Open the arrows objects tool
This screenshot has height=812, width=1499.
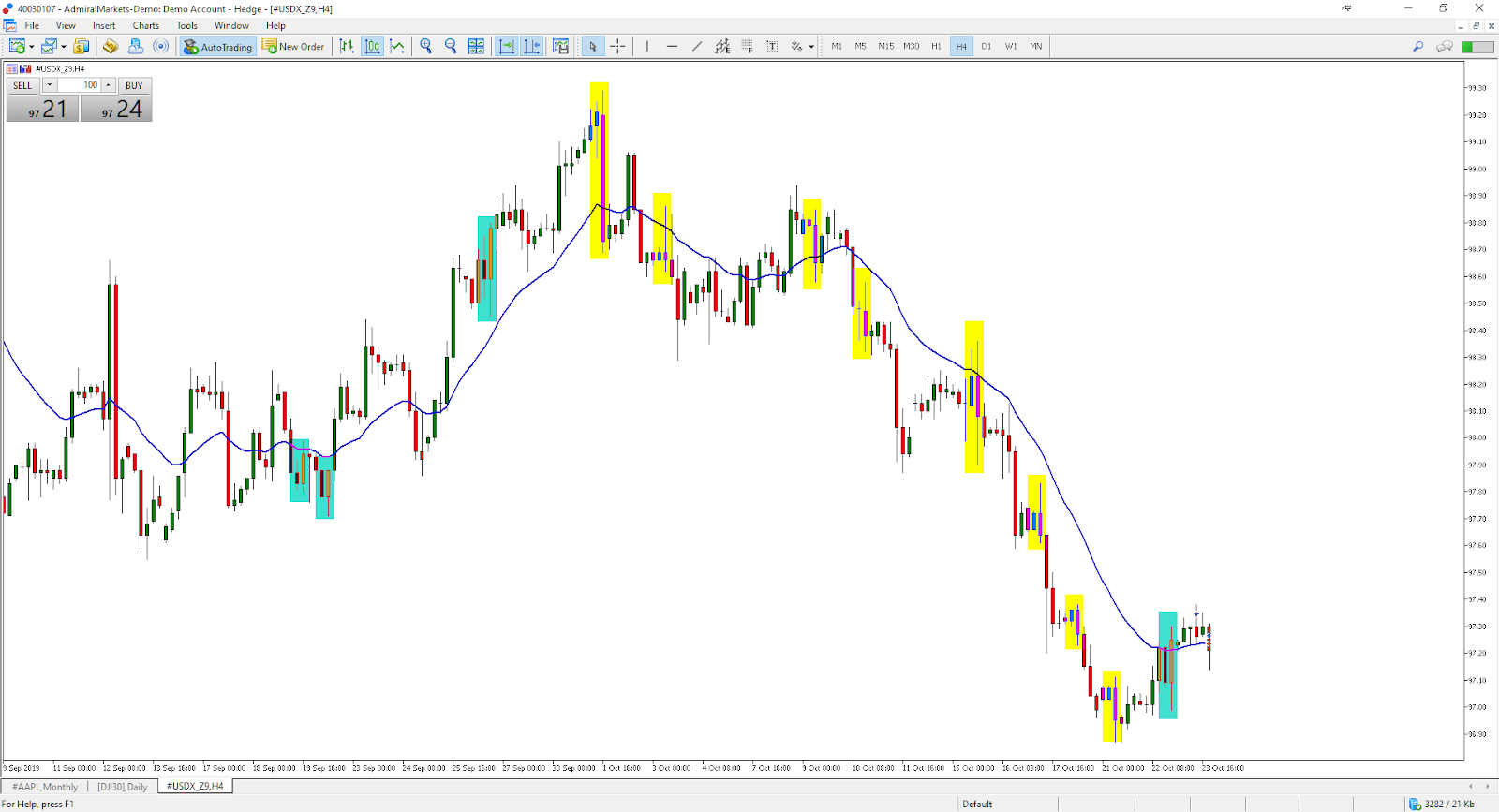click(796, 46)
